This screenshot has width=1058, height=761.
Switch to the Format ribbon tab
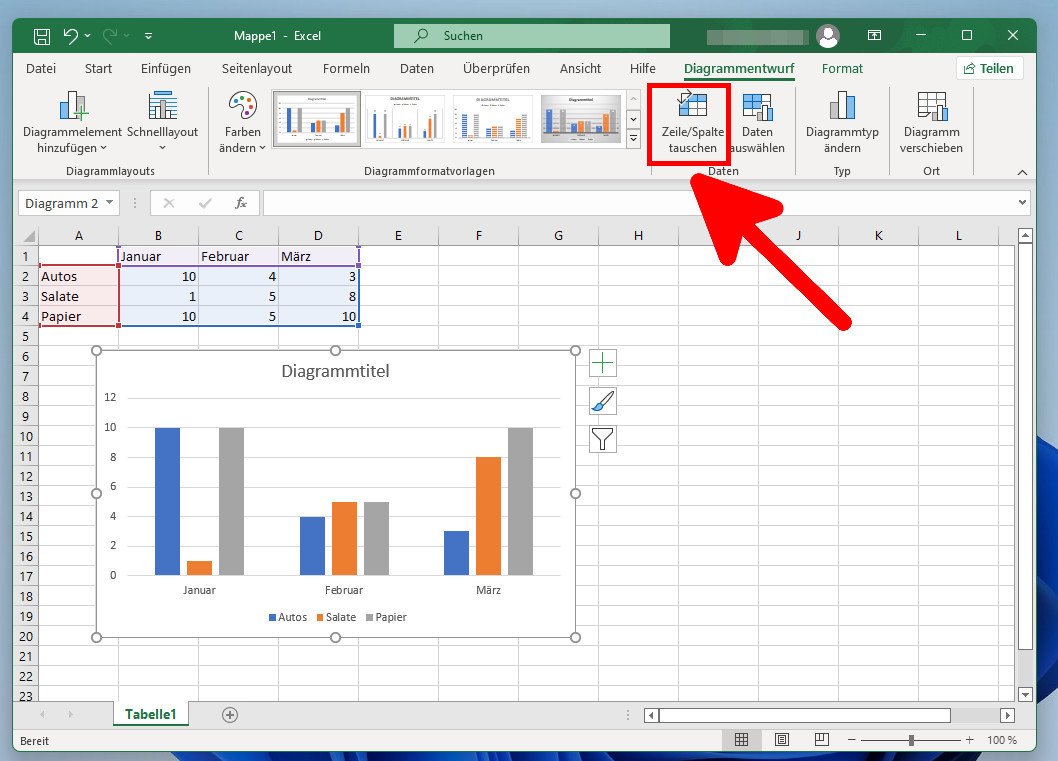pos(842,68)
